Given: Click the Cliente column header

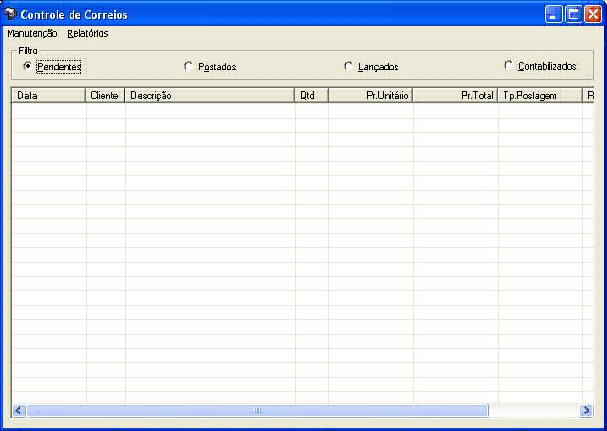Looking at the screenshot, I should pos(105,95).
